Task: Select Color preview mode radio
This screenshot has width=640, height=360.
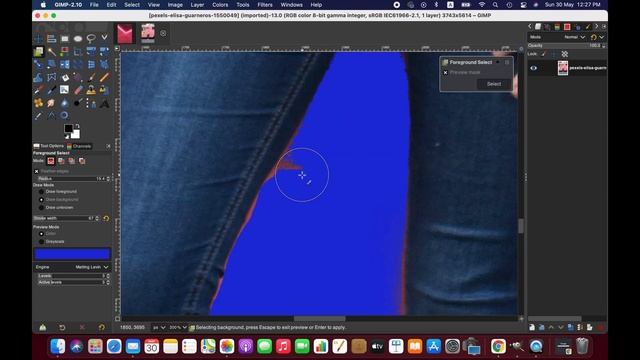Action: [x=41, y=234]
